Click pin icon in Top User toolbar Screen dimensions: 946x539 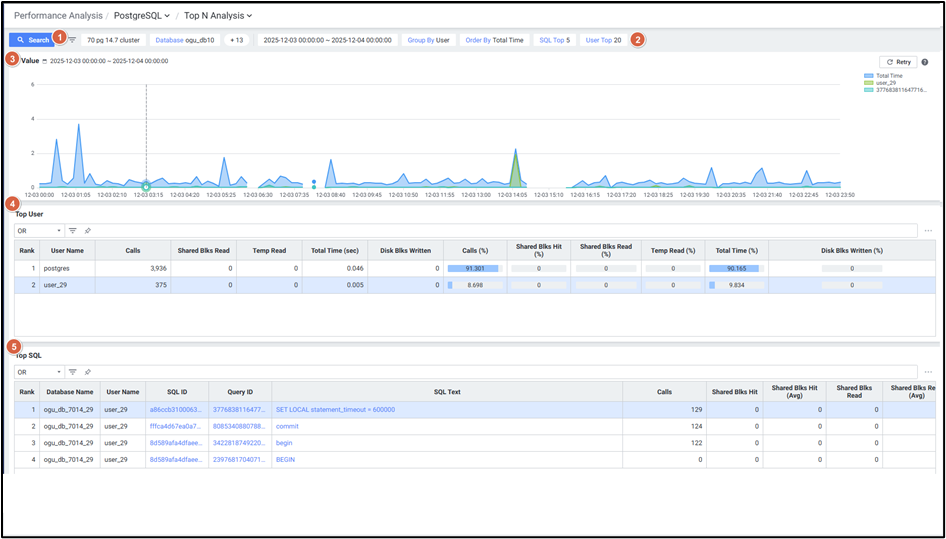(88, 231)
